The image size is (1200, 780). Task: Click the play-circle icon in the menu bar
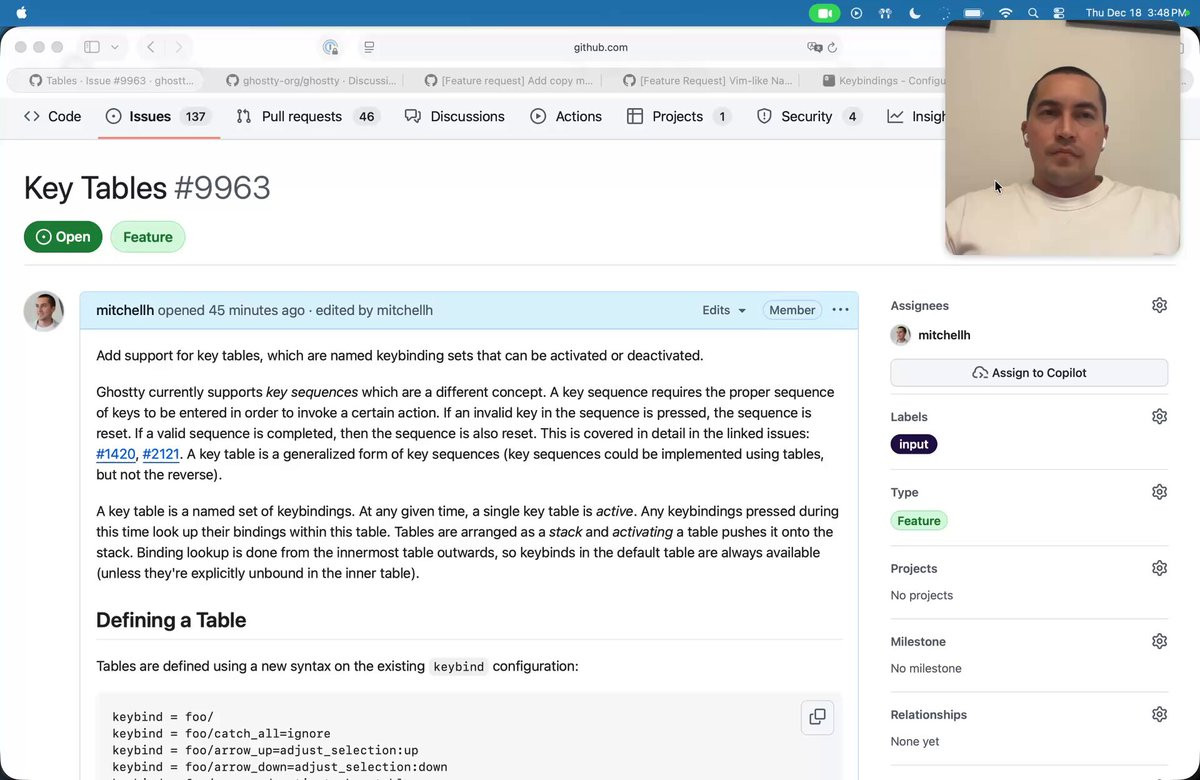coord(856,13)
